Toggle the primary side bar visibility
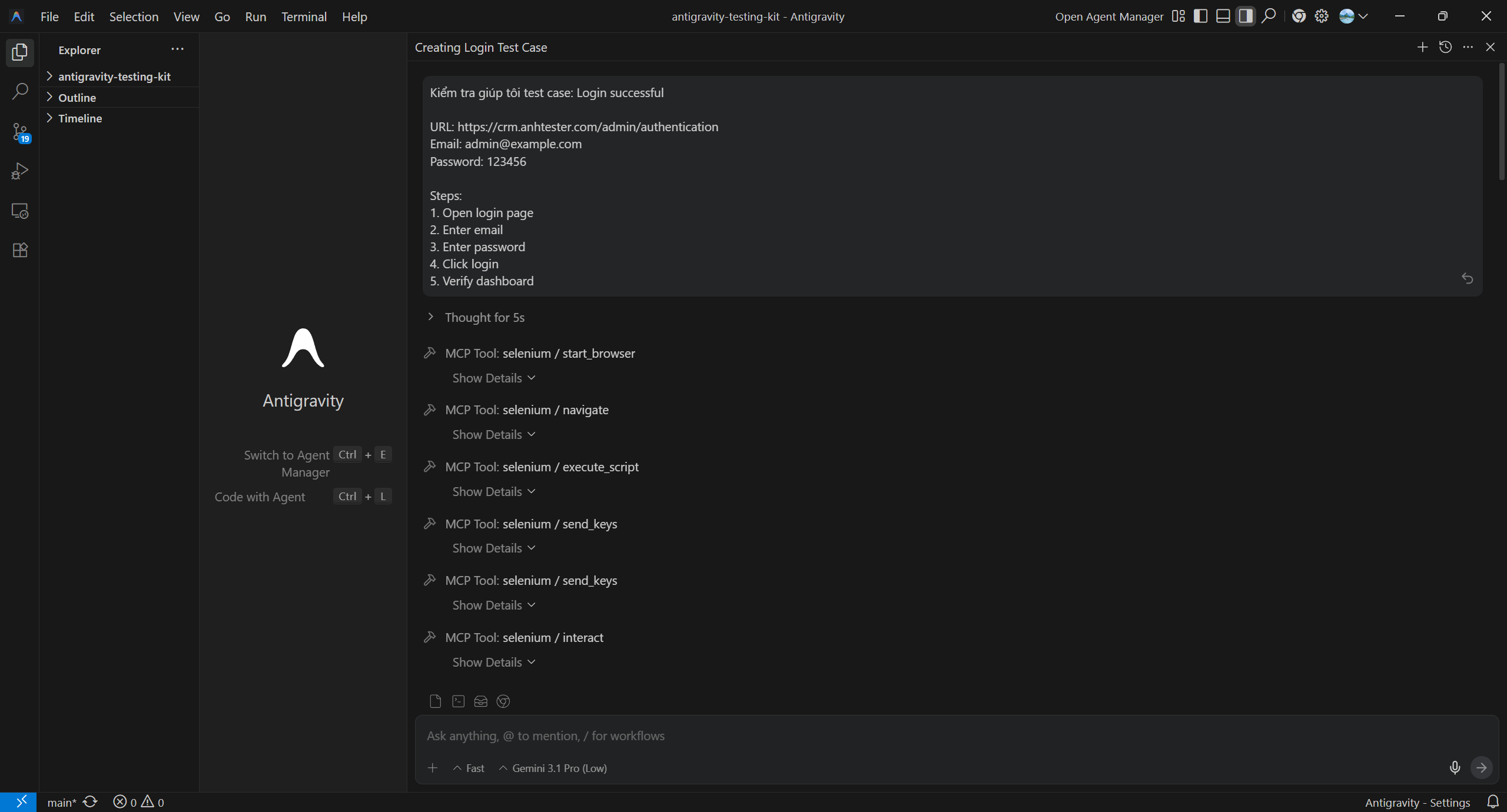This screenshot has height=812, width=1507. tap(1200, 16)
